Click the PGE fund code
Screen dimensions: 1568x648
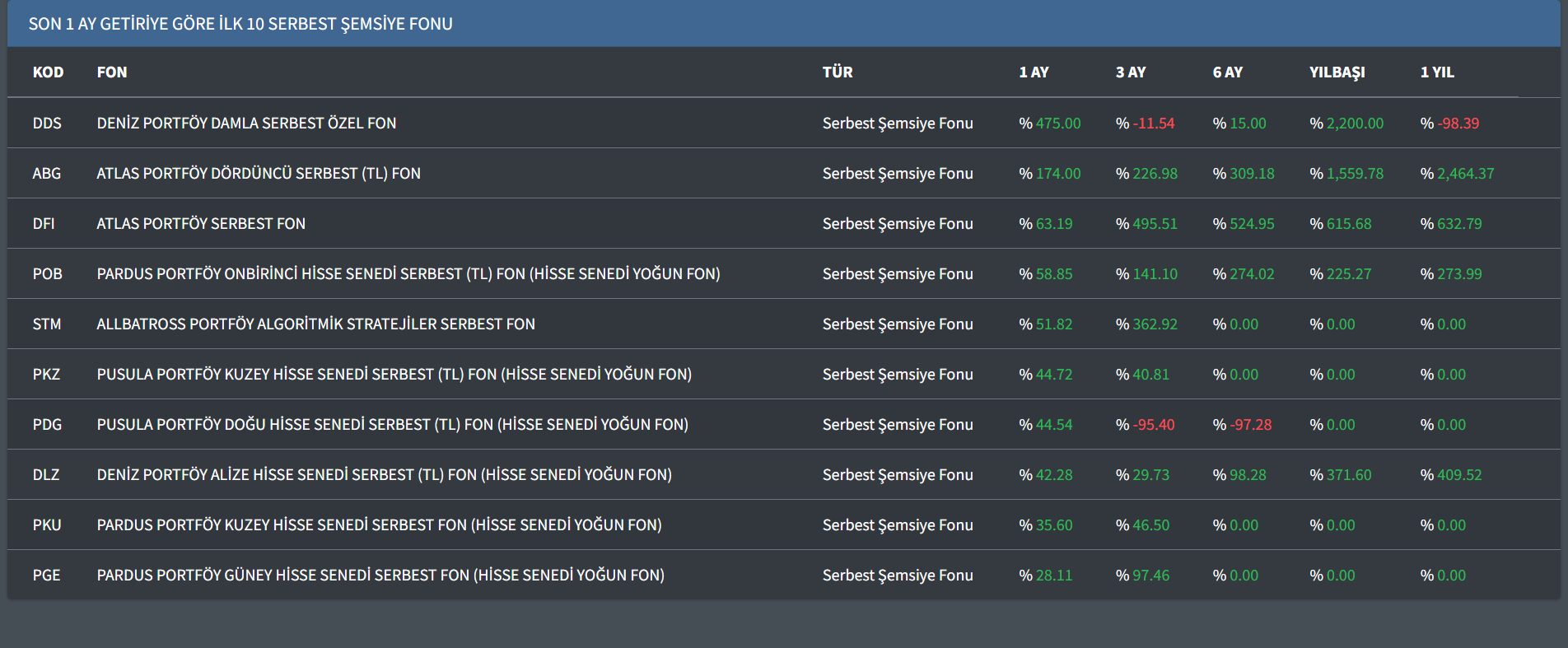tap(47, 576)
